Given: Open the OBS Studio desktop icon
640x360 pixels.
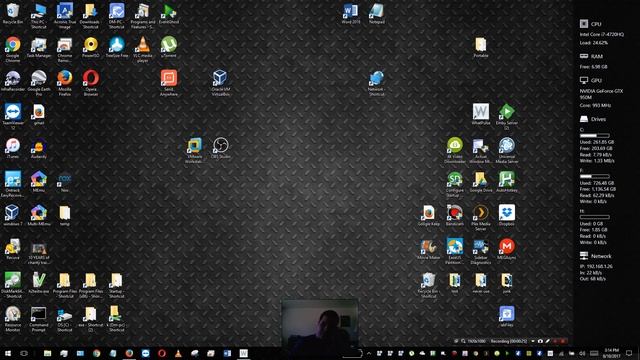Looking at the screenshot, I should [x=220, y=149].
